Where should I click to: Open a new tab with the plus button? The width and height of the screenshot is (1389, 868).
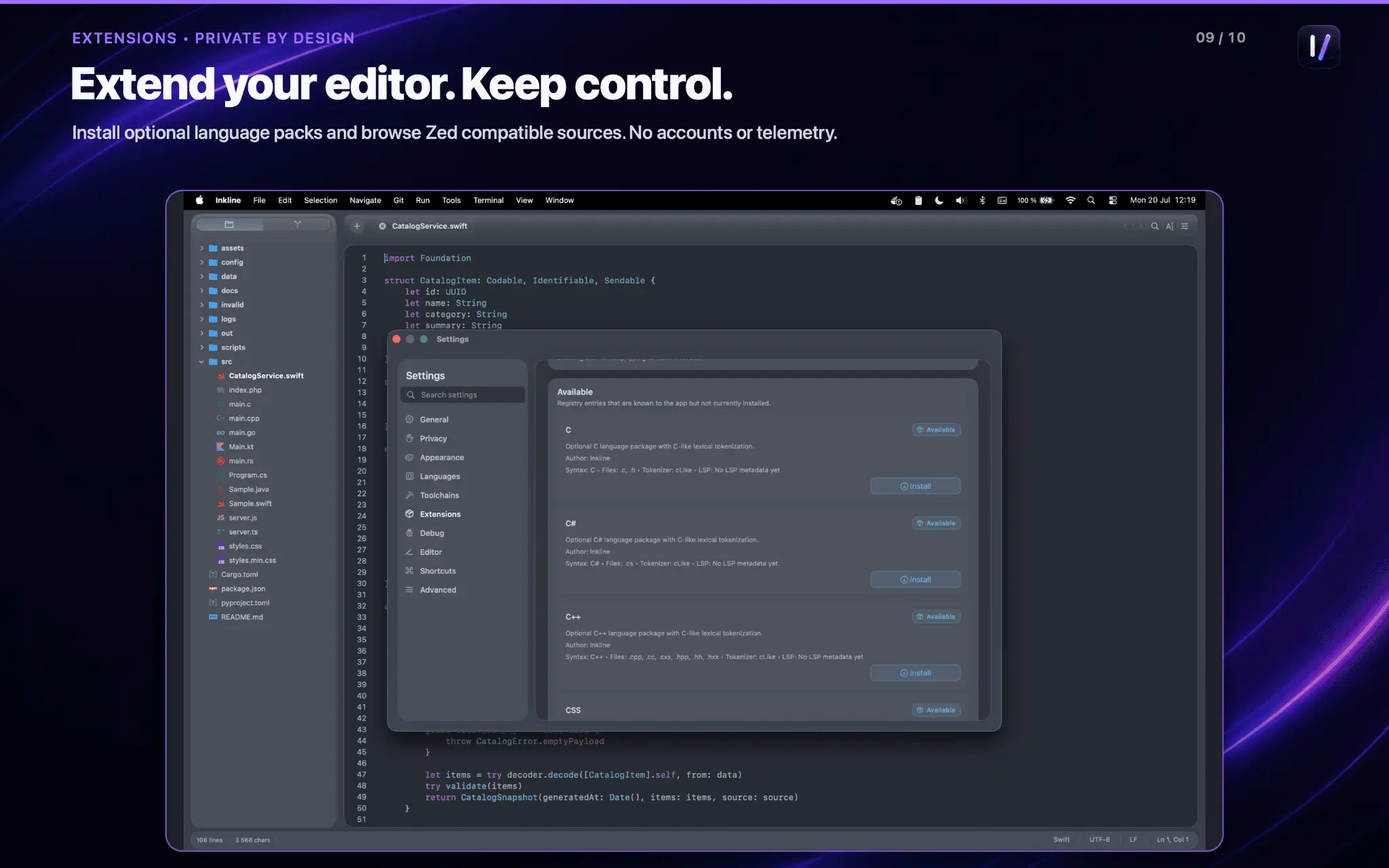click(x=357, y=226)
